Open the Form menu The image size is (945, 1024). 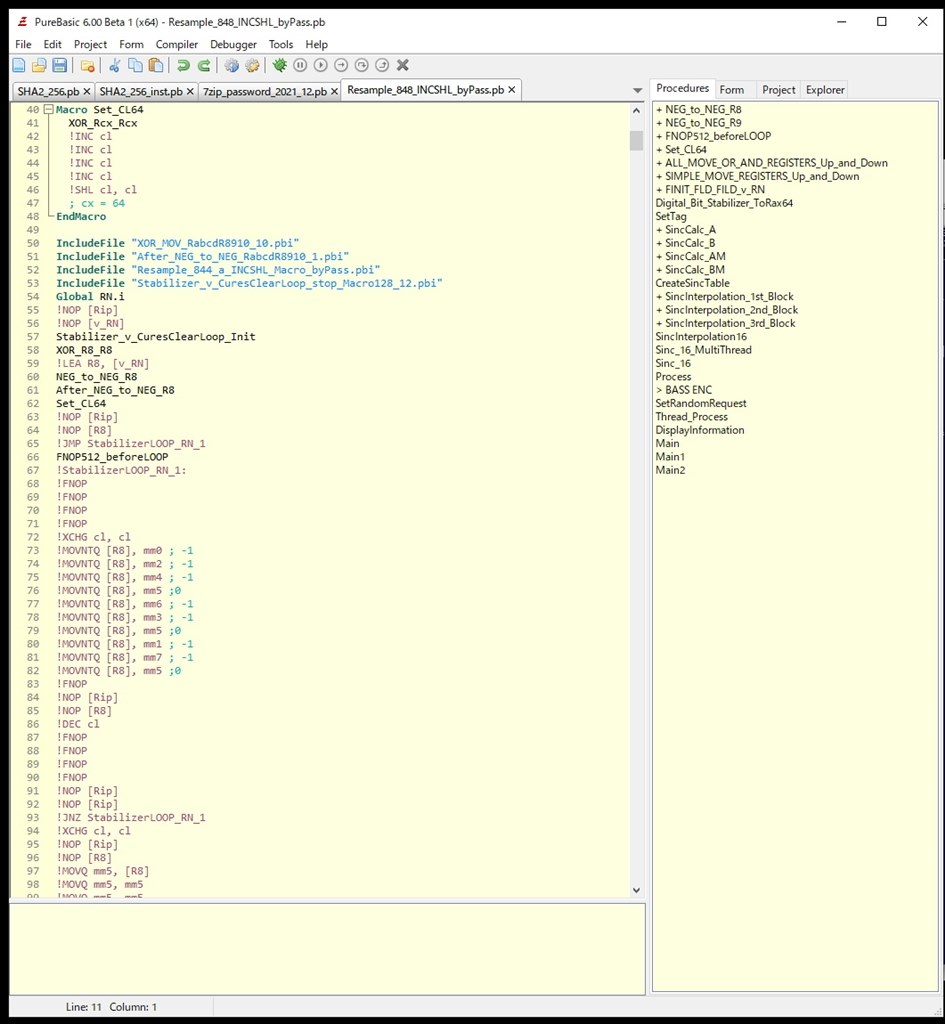point(131,44)
